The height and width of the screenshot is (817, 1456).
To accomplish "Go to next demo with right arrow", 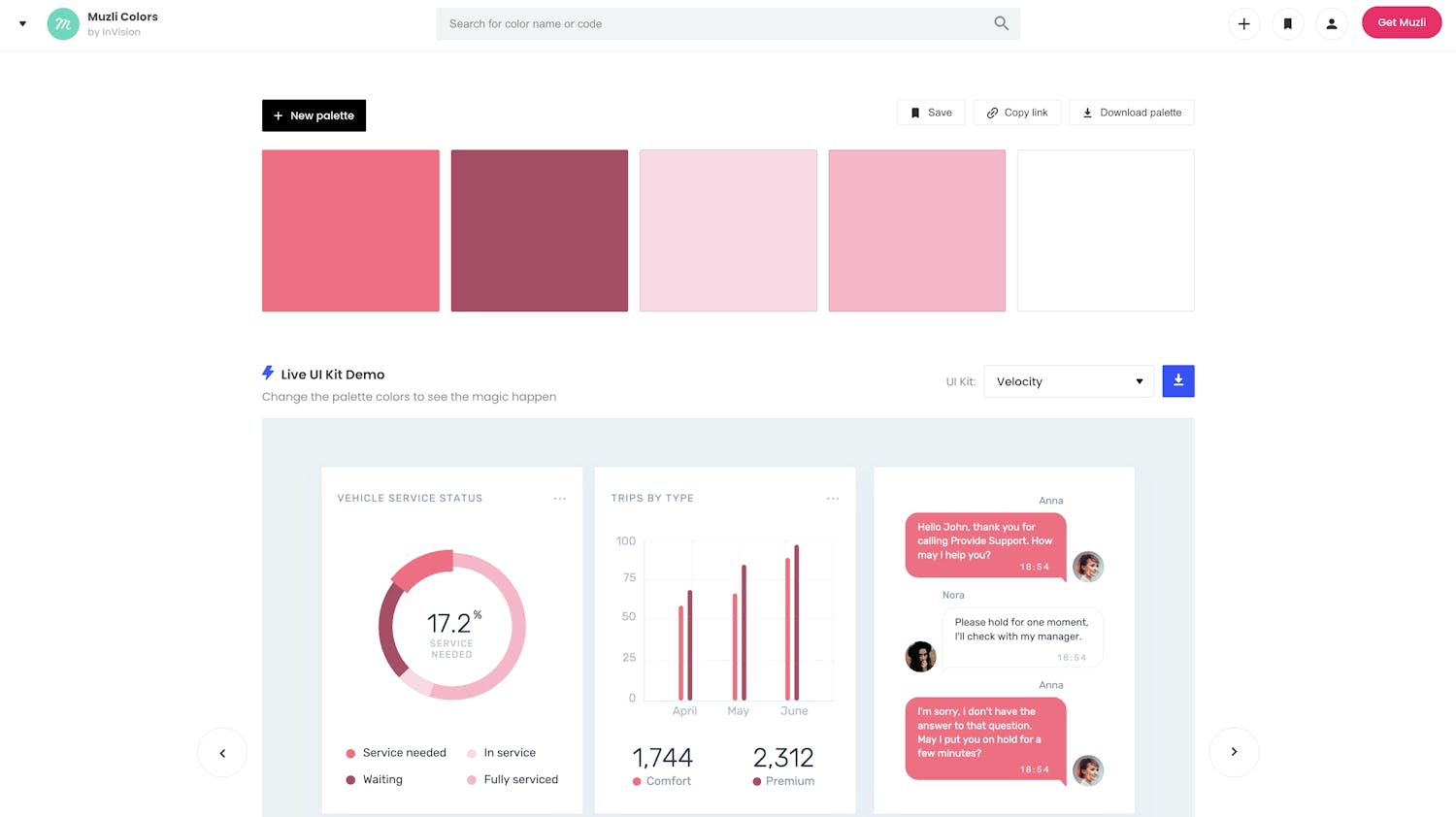I will 1234,752.
